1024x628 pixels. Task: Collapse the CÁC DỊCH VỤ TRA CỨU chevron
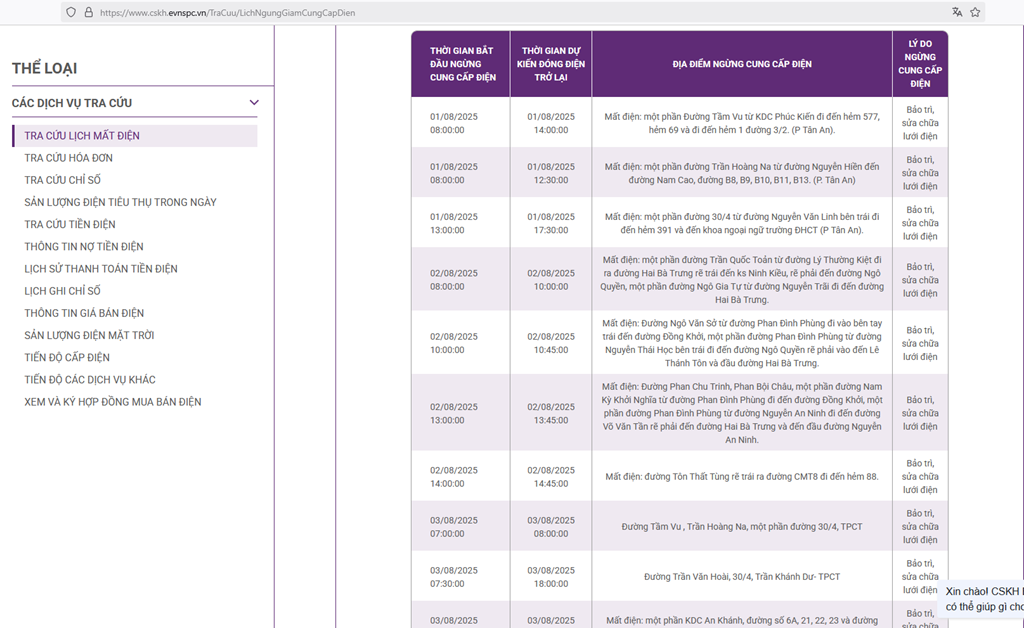(x=254, y=102)
